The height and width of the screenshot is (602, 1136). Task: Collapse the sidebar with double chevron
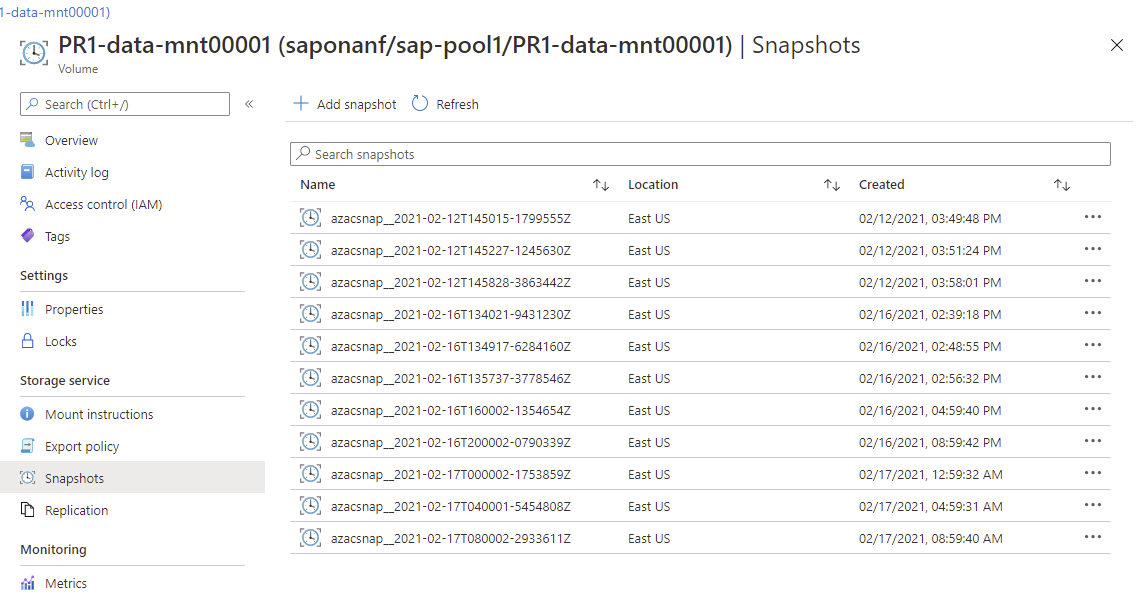point(249,104)
